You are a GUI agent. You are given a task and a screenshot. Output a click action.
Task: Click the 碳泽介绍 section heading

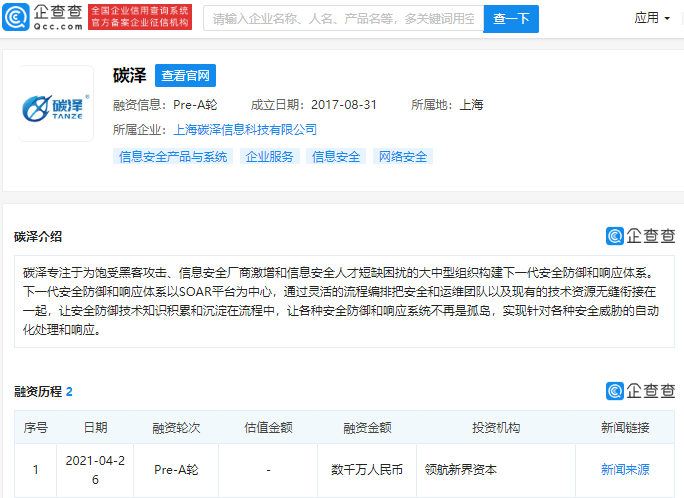click(38, 237)
